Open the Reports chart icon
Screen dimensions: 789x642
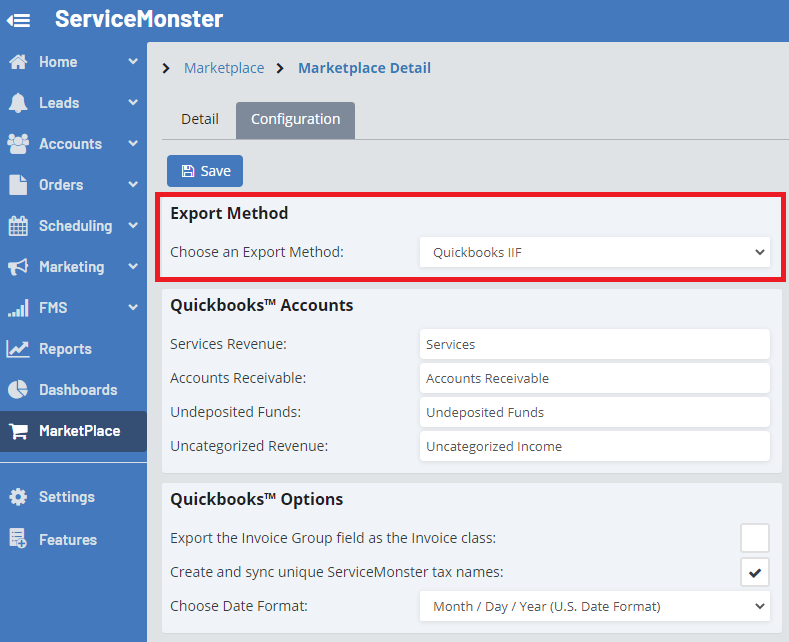[x=18, y=349]
